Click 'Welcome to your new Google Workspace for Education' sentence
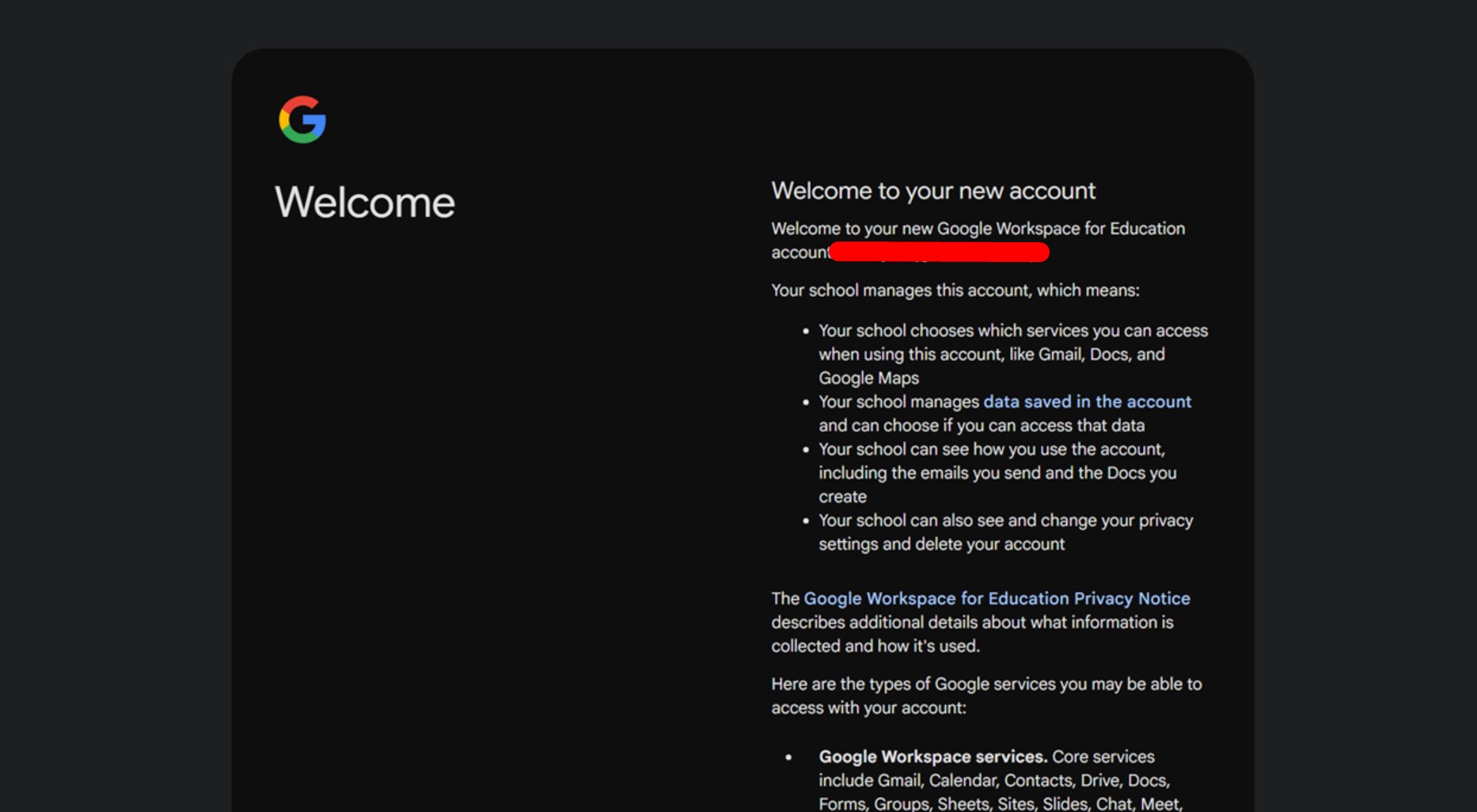Image resolution: width=1477 pixels, height=812 pixels. tap(978, 241)
